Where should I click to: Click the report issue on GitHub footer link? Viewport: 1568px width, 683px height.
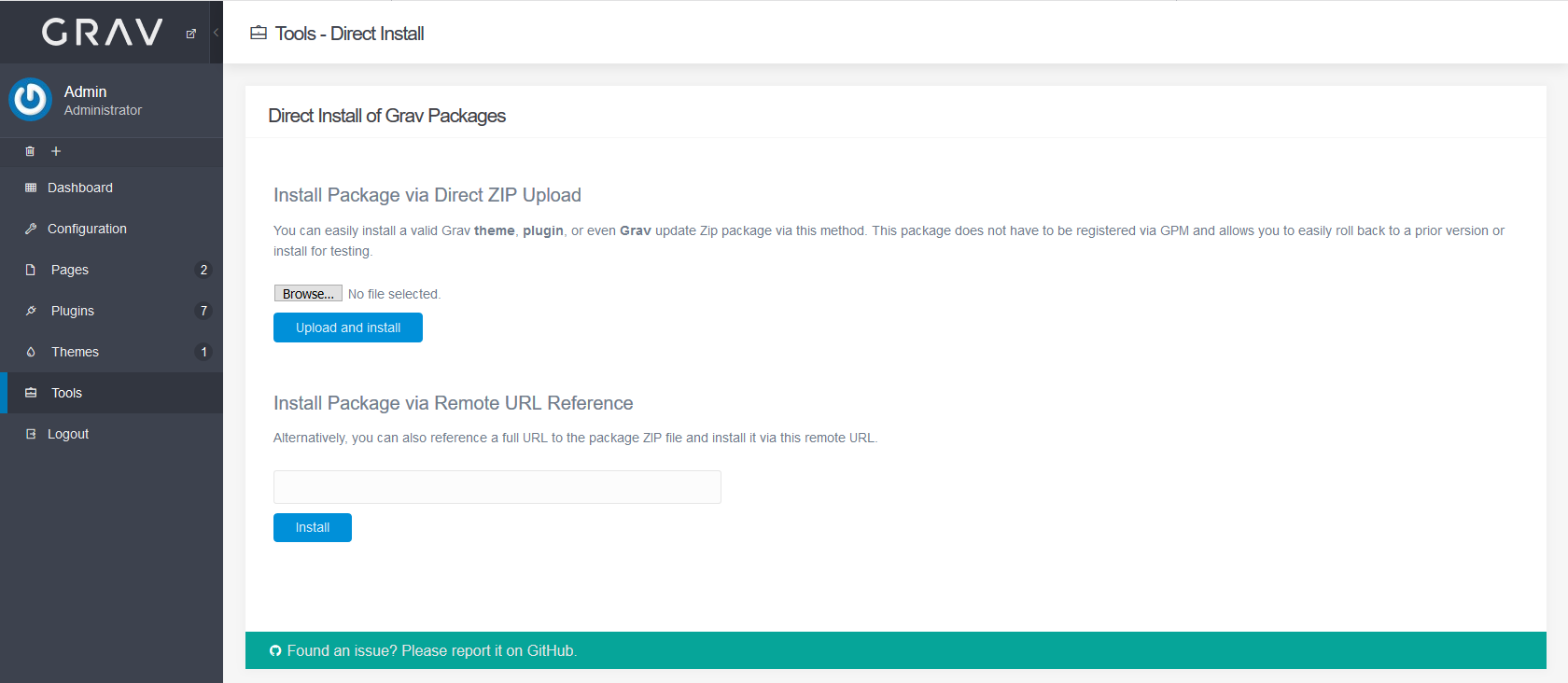(432, 651)
